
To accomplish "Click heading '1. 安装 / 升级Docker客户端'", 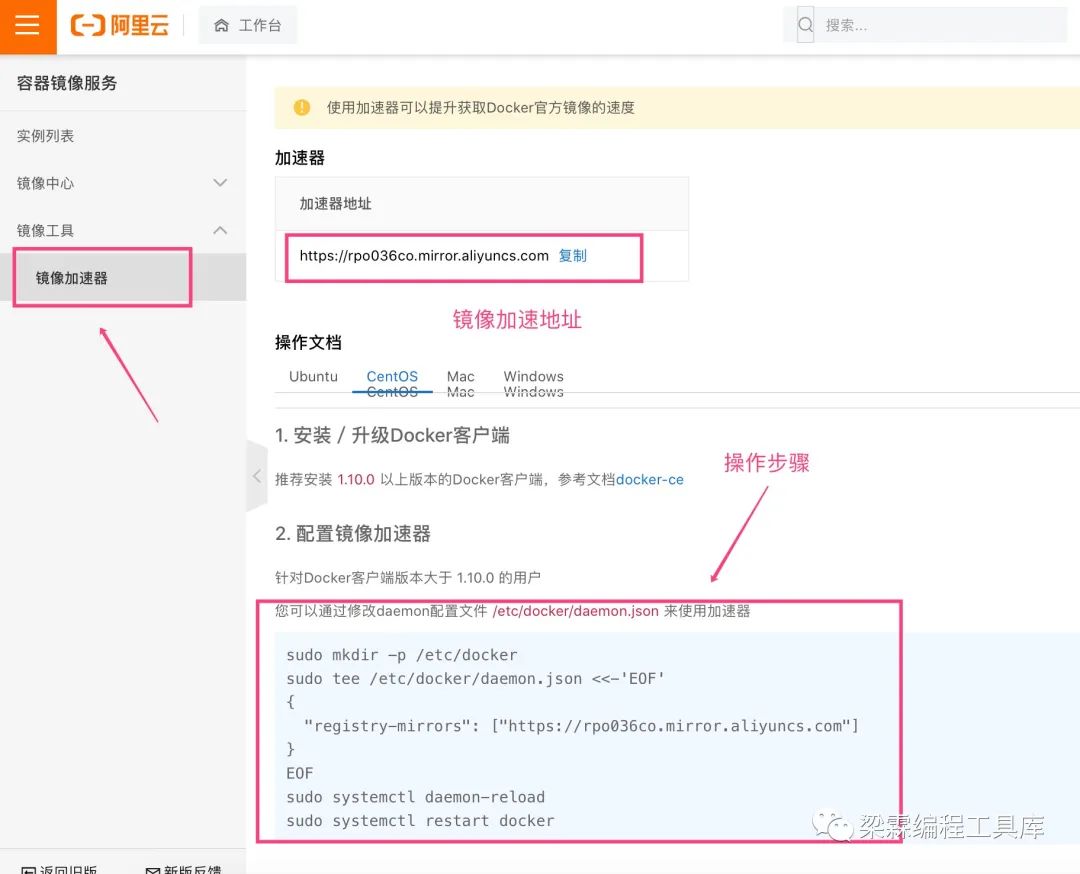I will pyautogui.click(x=392, y=435).
